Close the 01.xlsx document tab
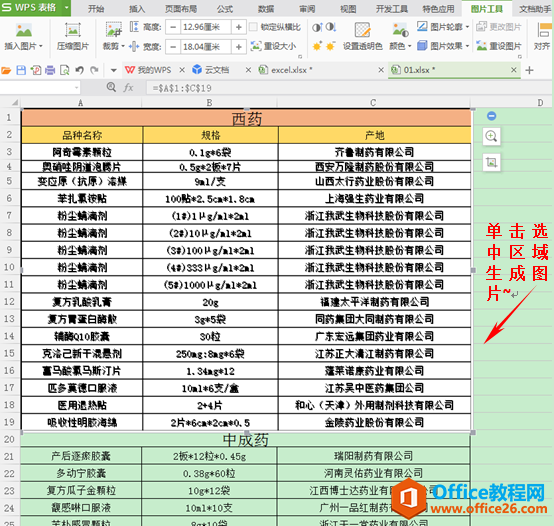The image size is (554, 526). 514,70
